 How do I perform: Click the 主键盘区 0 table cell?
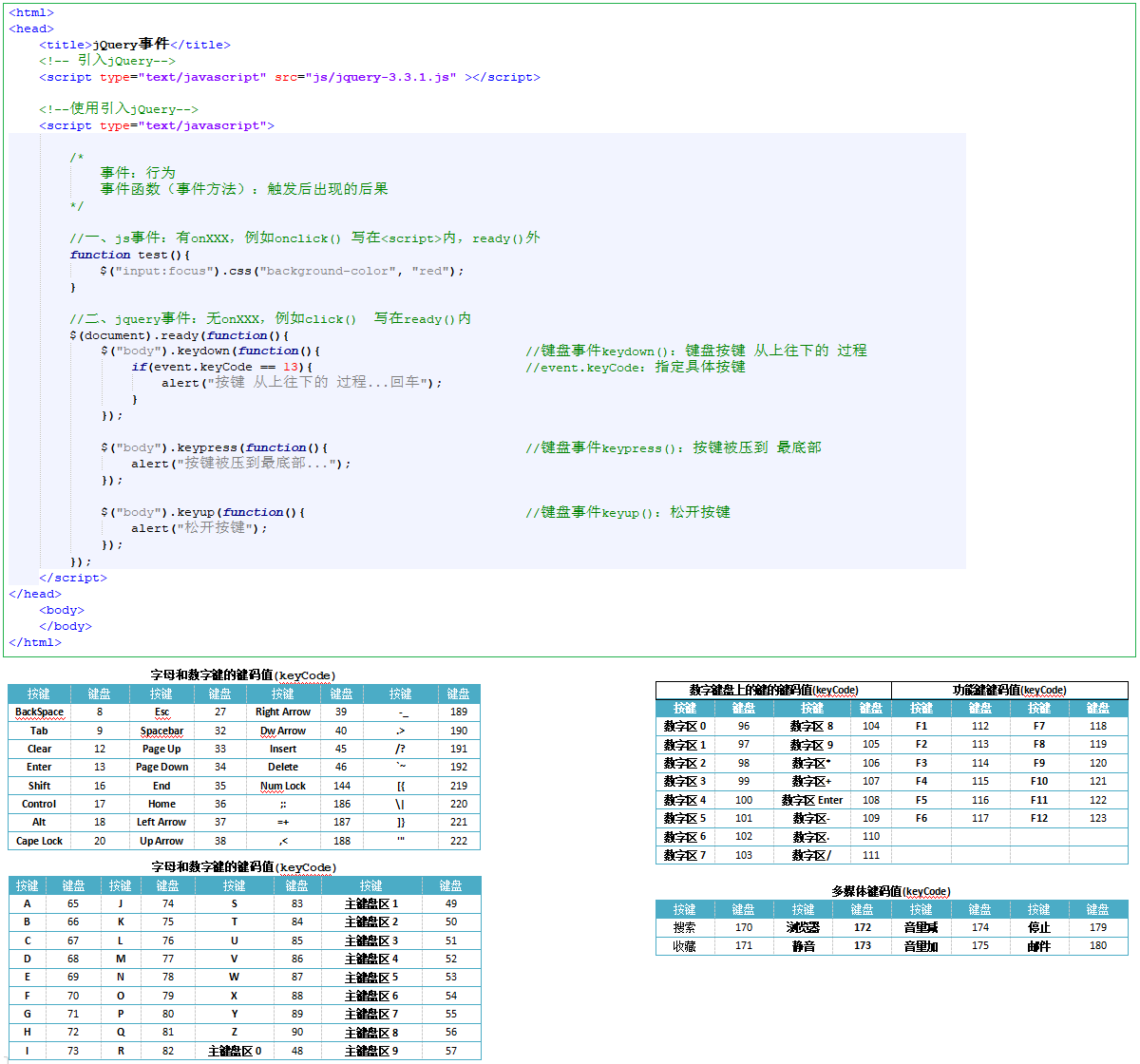(235, 1051)
